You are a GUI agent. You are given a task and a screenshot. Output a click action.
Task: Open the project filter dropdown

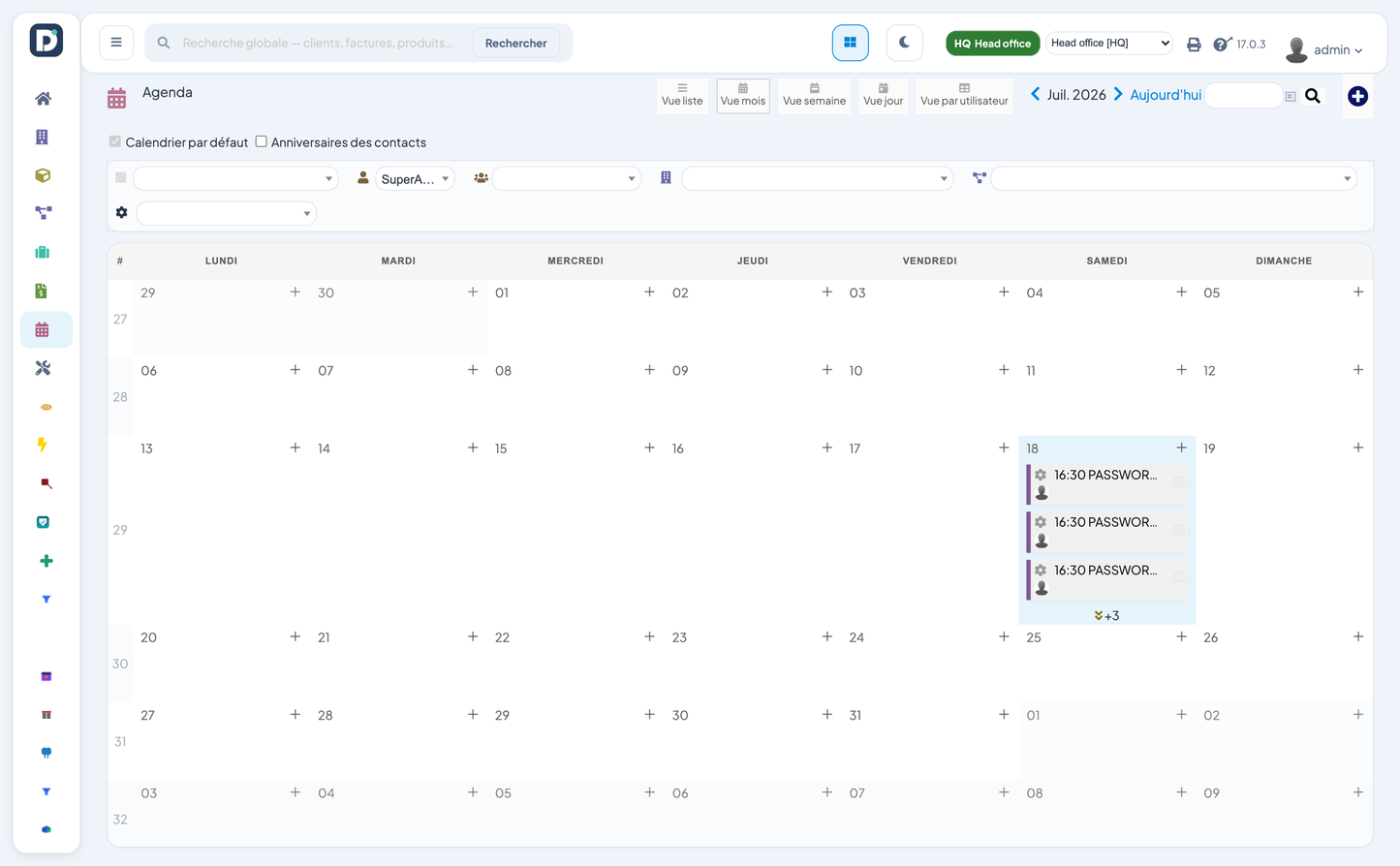coord(1173,178)
